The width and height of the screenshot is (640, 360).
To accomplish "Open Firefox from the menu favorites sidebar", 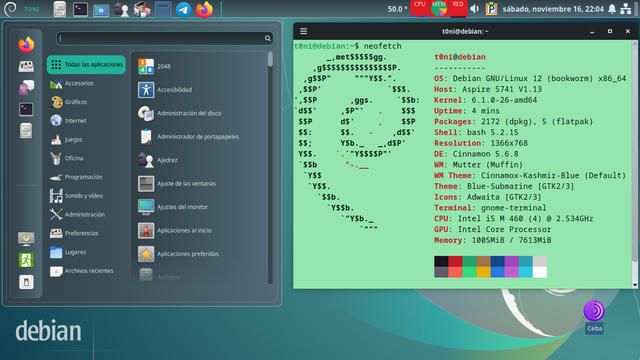I will pyautogui.click(x=26, y=44).
